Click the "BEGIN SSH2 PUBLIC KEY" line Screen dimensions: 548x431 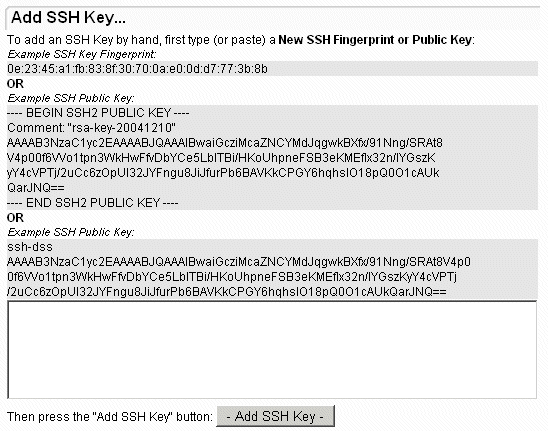(x=98, y=113)
